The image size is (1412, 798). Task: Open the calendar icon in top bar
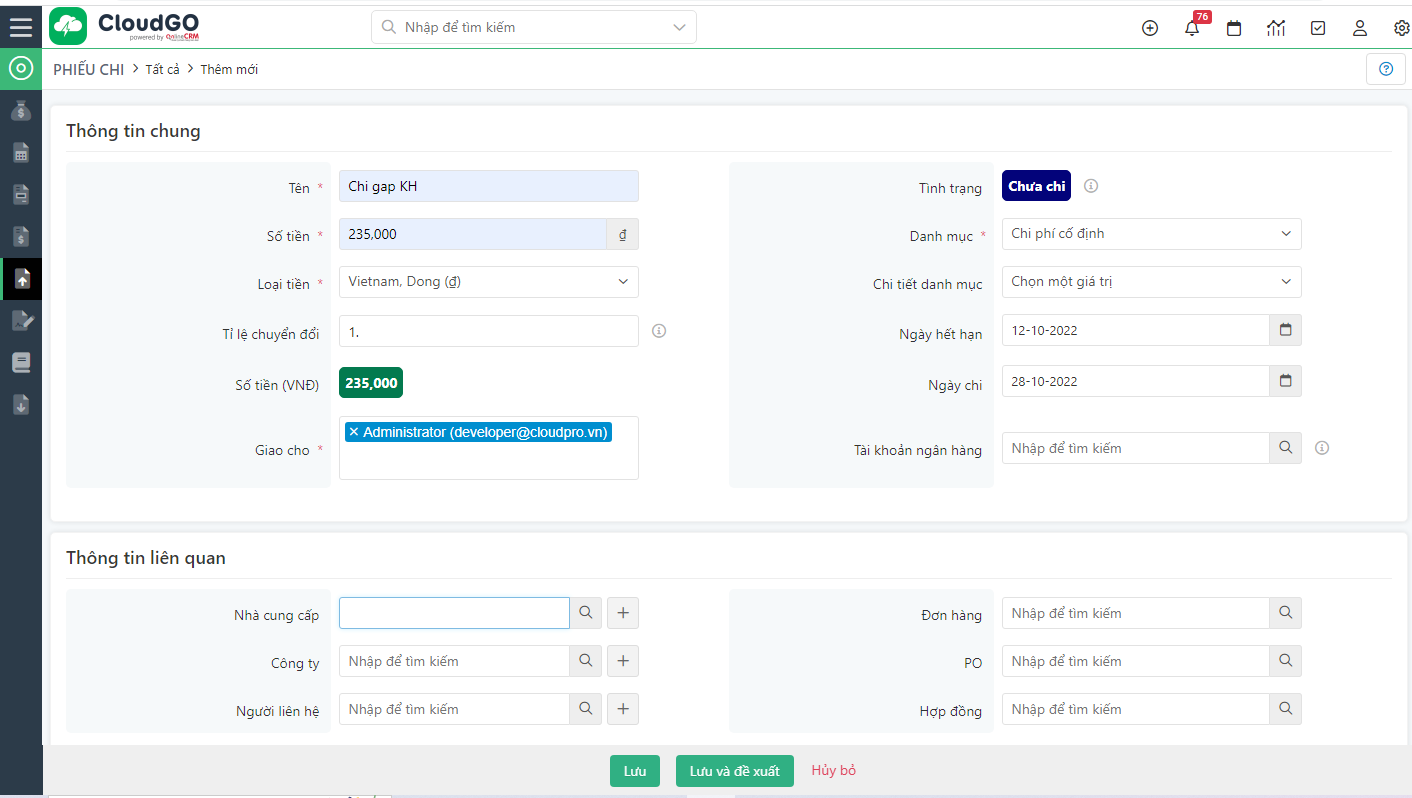pos(1233,28)
